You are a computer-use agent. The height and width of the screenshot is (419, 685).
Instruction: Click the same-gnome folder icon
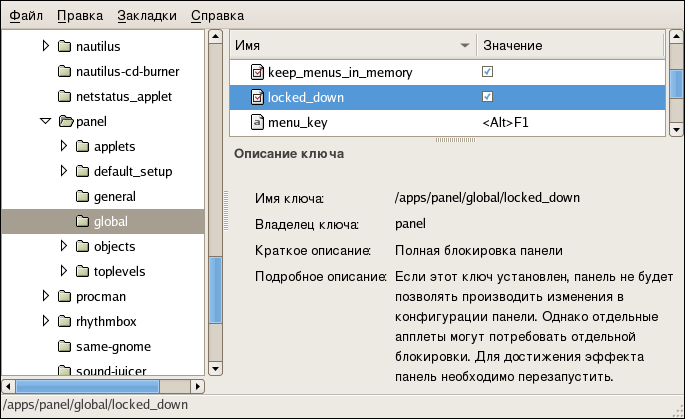(65, 346)
